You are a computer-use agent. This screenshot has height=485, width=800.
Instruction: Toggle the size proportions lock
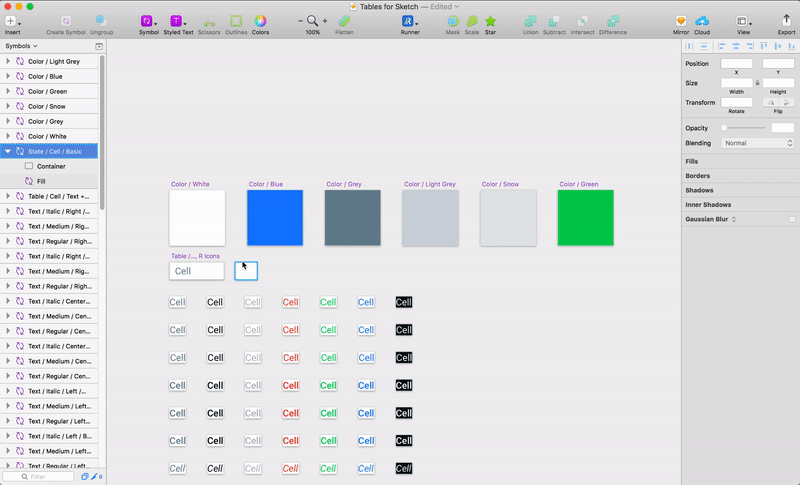[757, 83]
